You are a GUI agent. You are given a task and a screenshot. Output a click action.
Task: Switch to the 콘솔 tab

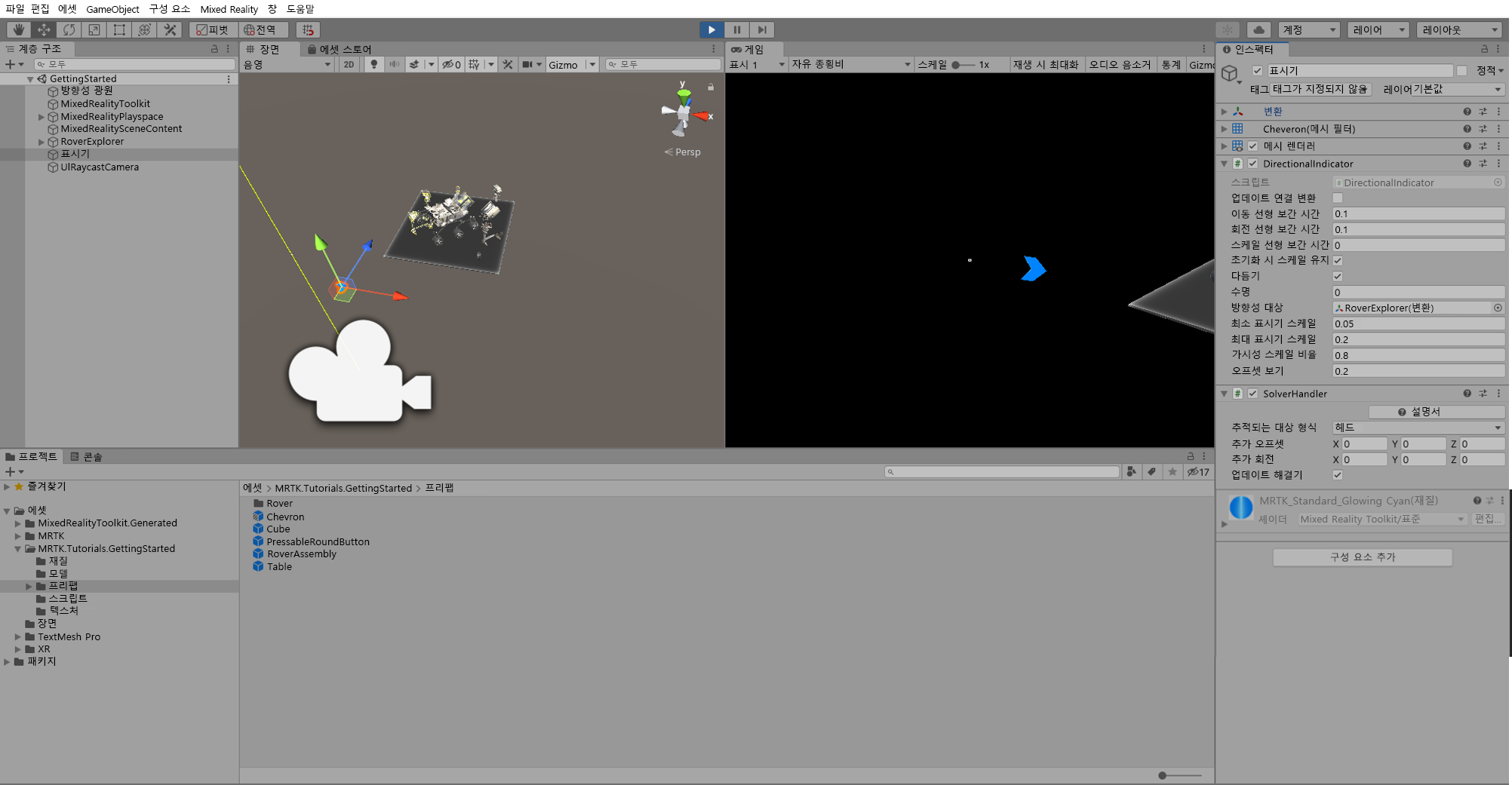coord(87,457)
